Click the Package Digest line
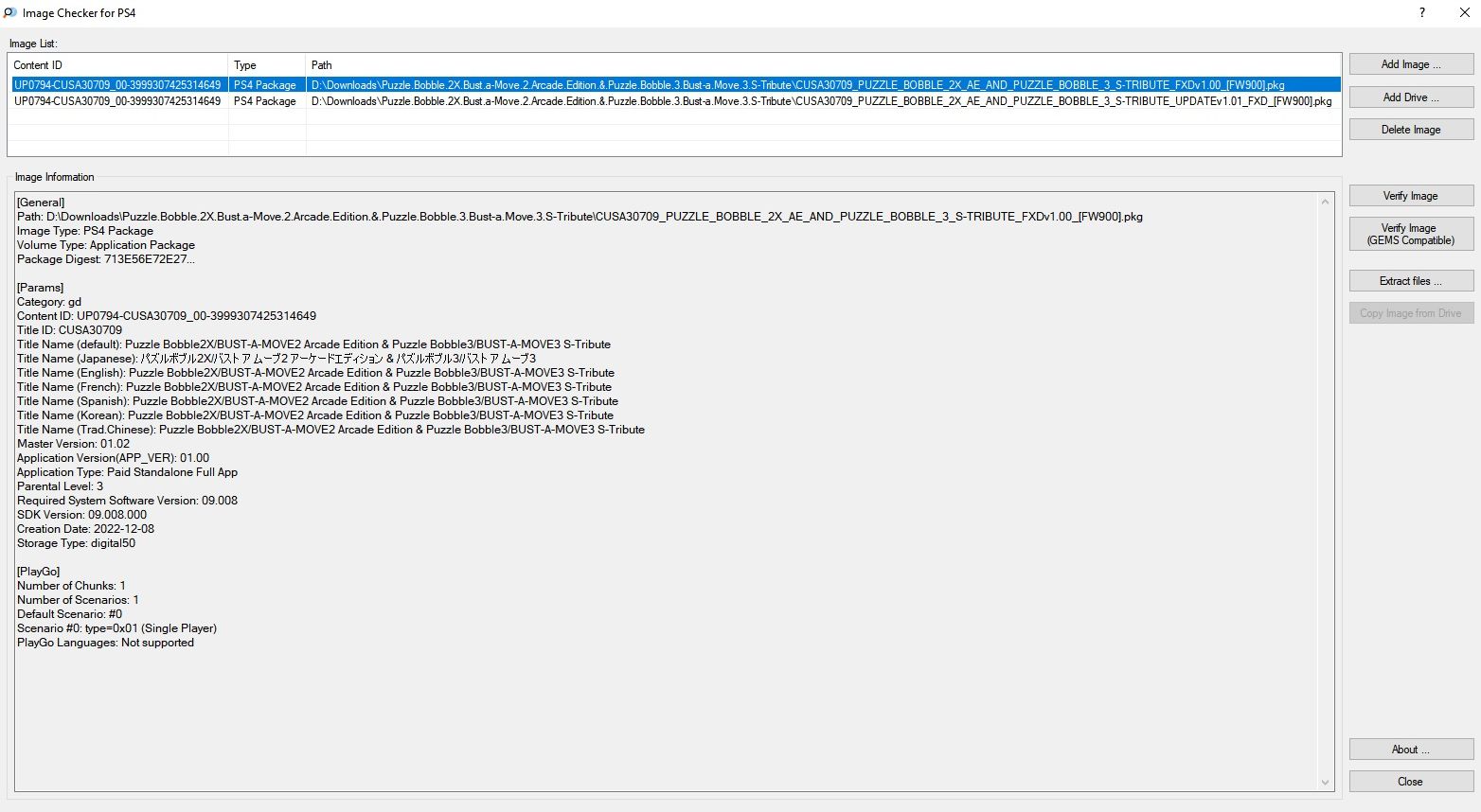The image size is (1481, 812). pos(106,259)
